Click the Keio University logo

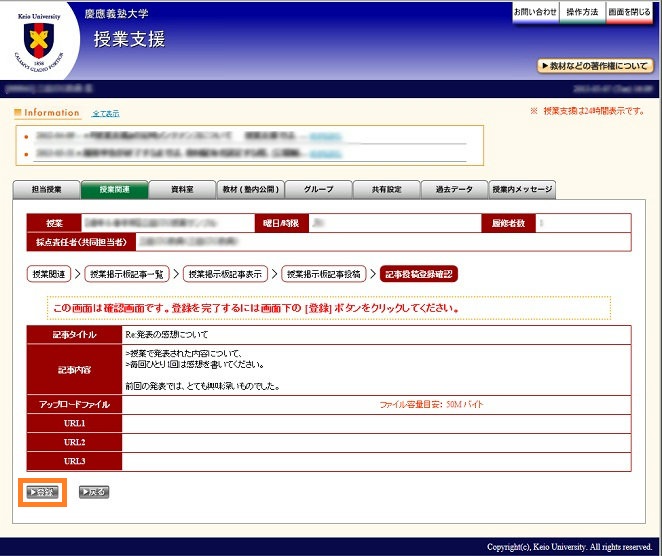pos(39,40)
